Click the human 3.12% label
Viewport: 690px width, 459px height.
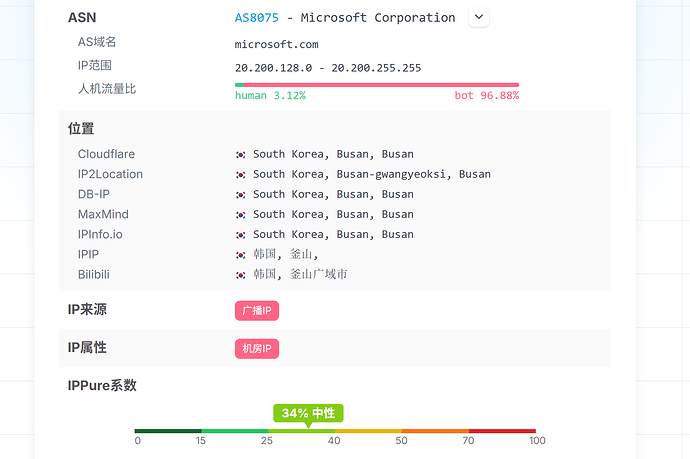tap(270, 95)
